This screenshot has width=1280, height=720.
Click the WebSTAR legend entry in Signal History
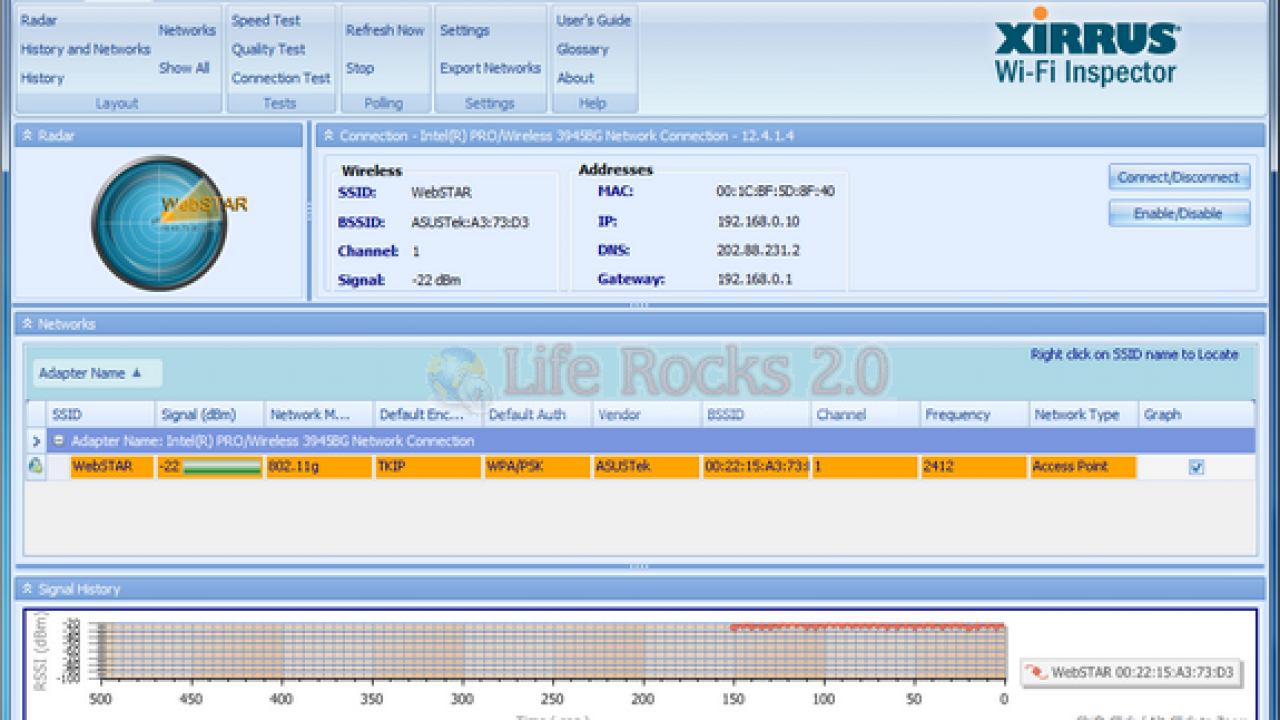pyautogui.click(x=1131, y=673)
